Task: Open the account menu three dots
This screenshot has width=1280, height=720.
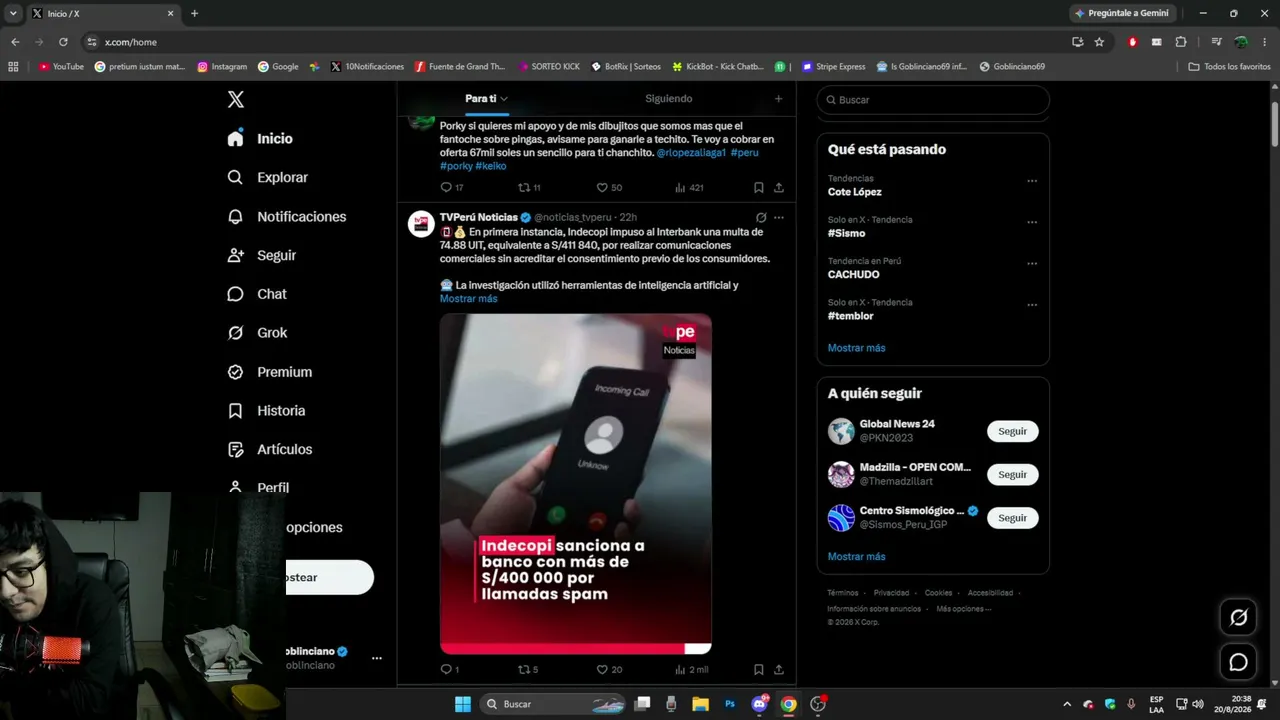Action: point(377,658)
